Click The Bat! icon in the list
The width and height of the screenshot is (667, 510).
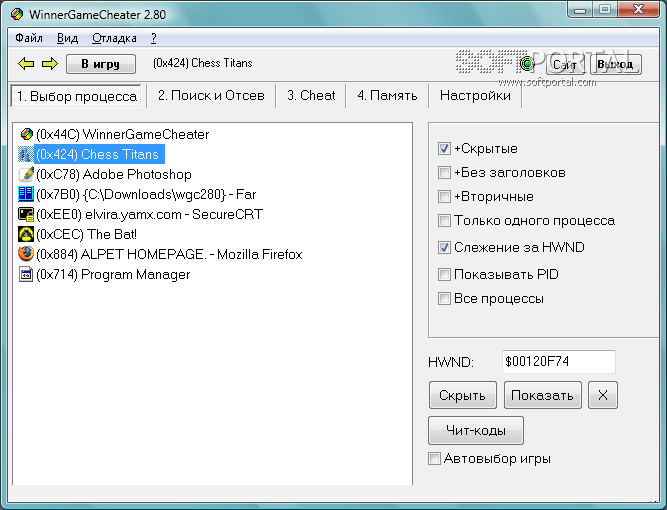click(26, 234)
